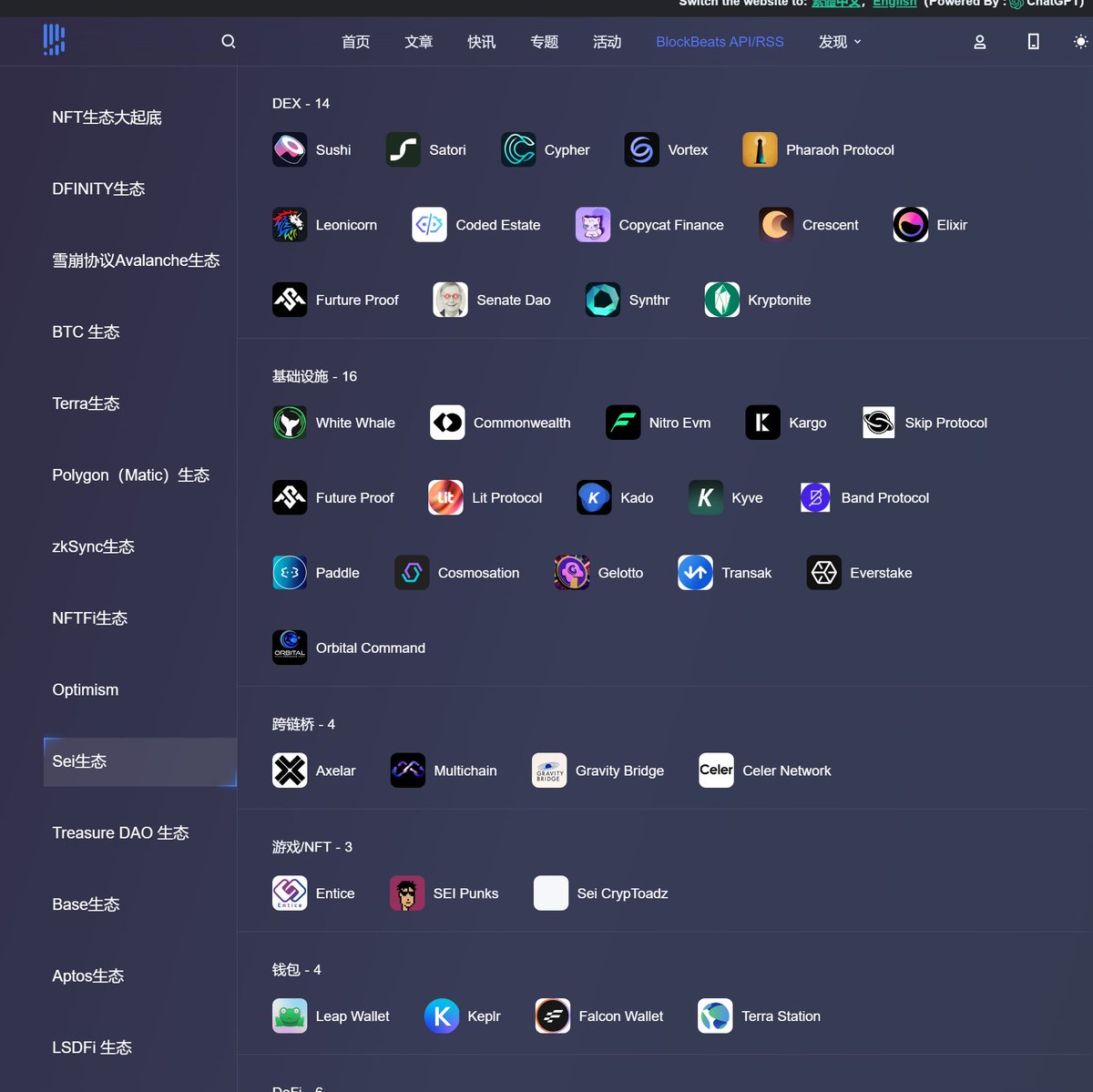Select 雪崩协议Avalanche生态 in sidebar
Viewport: 1093px width, 1092px height.
(136, 260)
